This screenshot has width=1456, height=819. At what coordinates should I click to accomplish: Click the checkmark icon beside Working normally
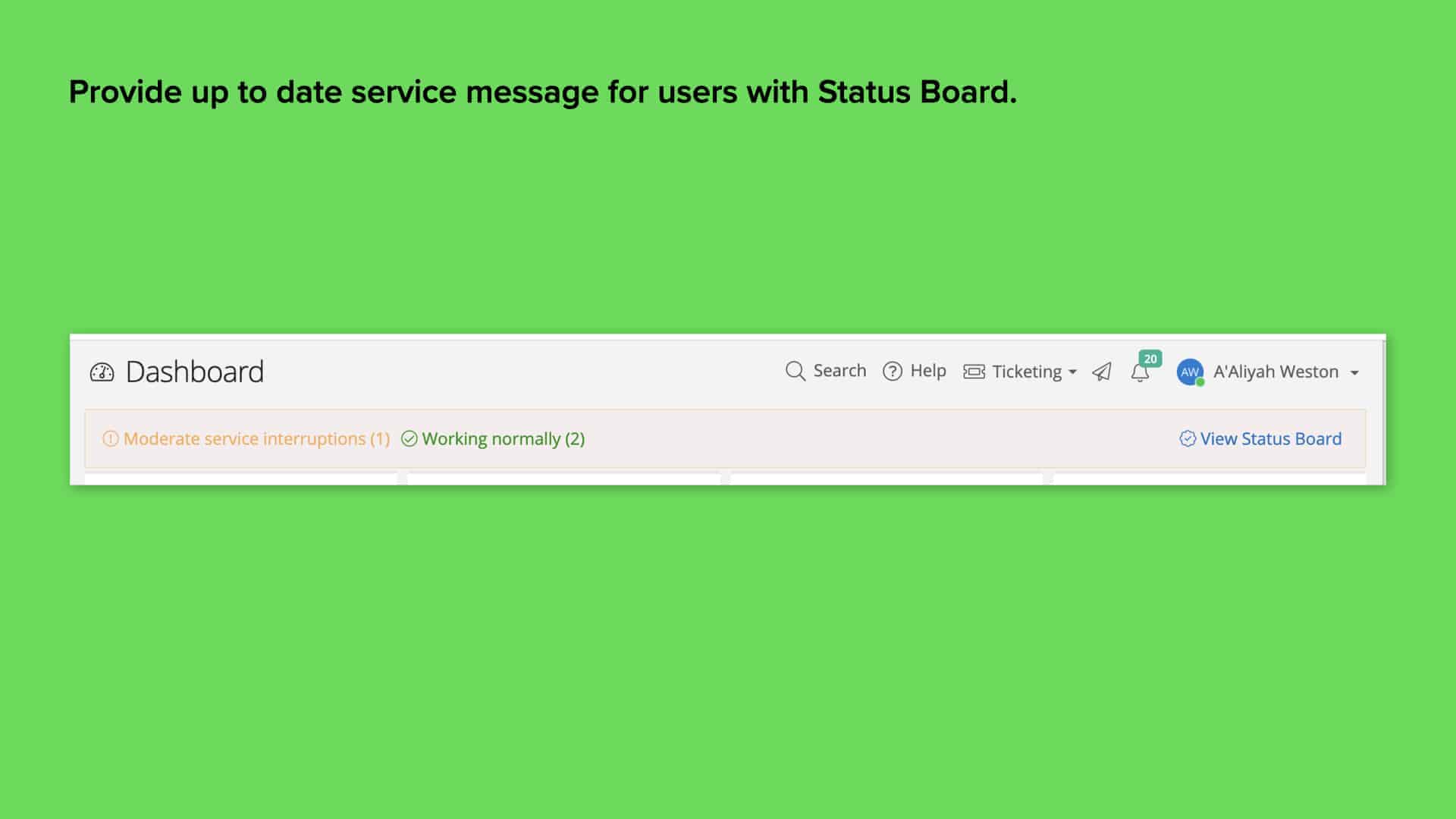pyautogui.click(x=408, y=438)
